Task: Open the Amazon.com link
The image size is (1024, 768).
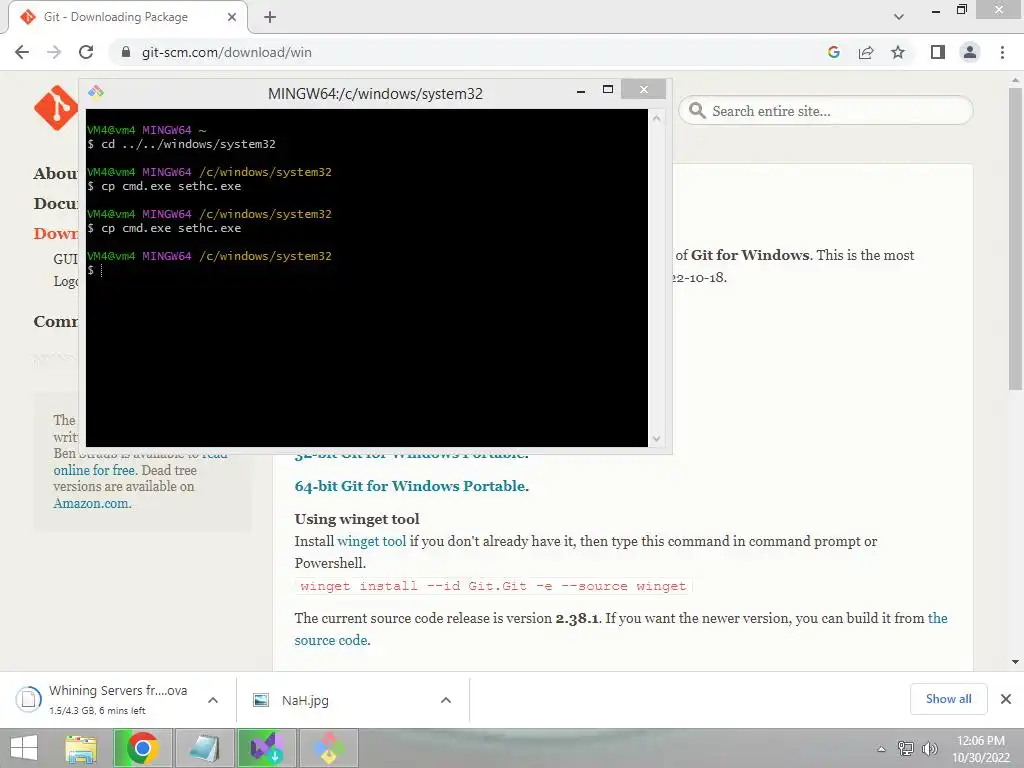Action: click(x=91, y=503)
